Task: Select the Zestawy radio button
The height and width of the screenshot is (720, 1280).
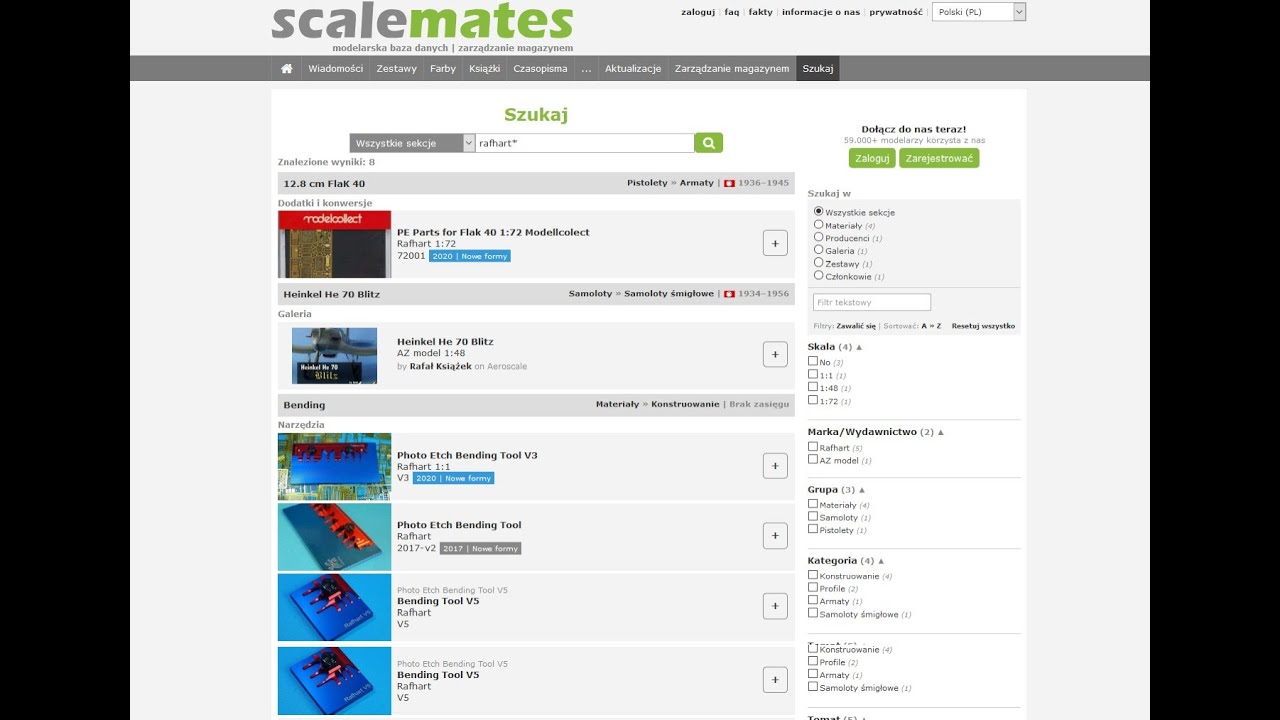Action: pos(819,263)
